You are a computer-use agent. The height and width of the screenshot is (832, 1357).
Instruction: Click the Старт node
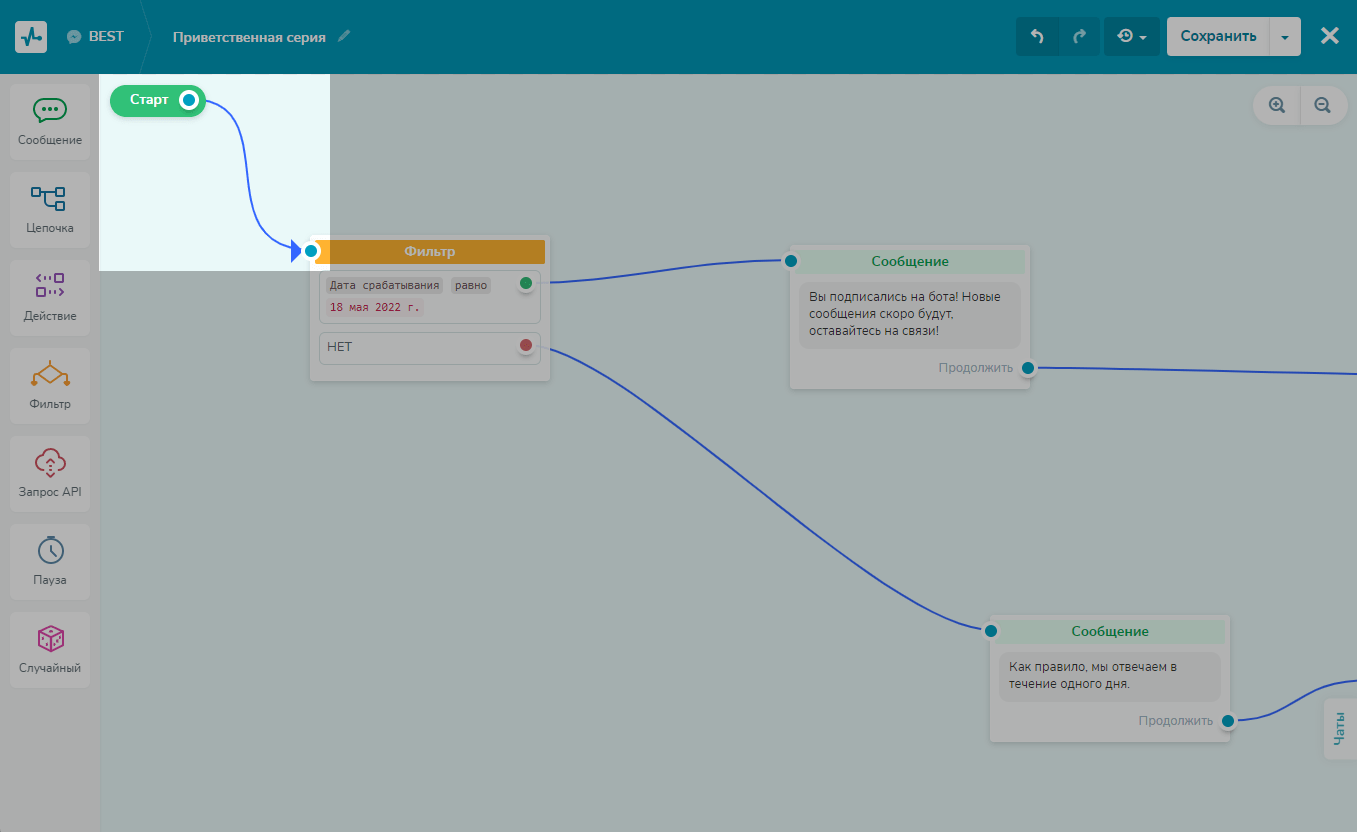[x=150, y=100]
